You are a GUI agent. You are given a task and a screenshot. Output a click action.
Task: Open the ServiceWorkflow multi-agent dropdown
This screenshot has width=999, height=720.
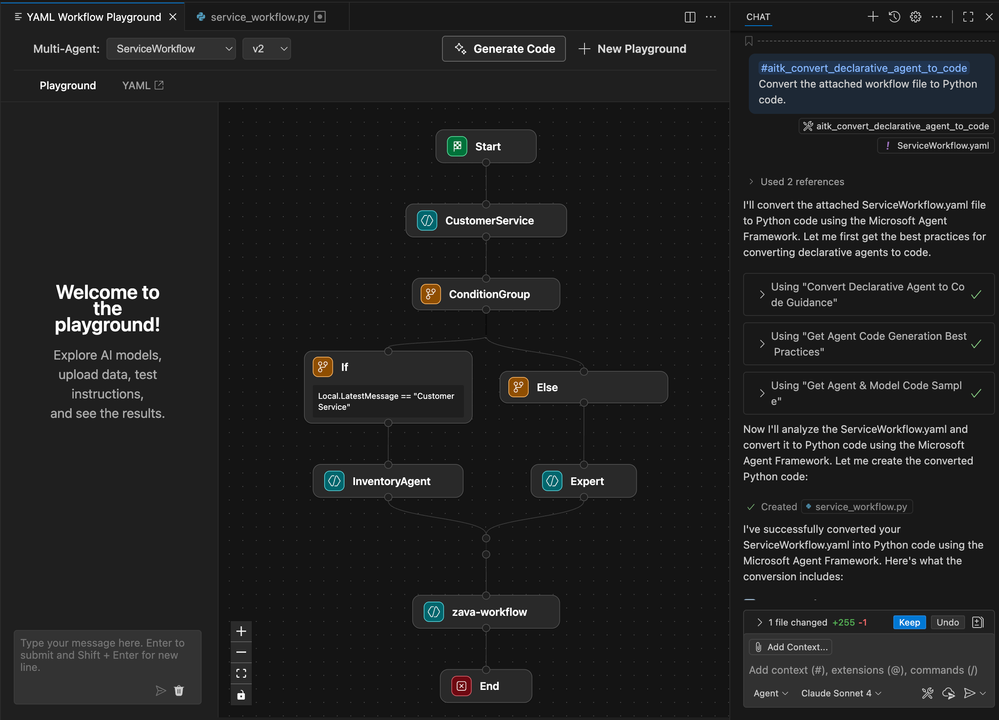point(171,49)
